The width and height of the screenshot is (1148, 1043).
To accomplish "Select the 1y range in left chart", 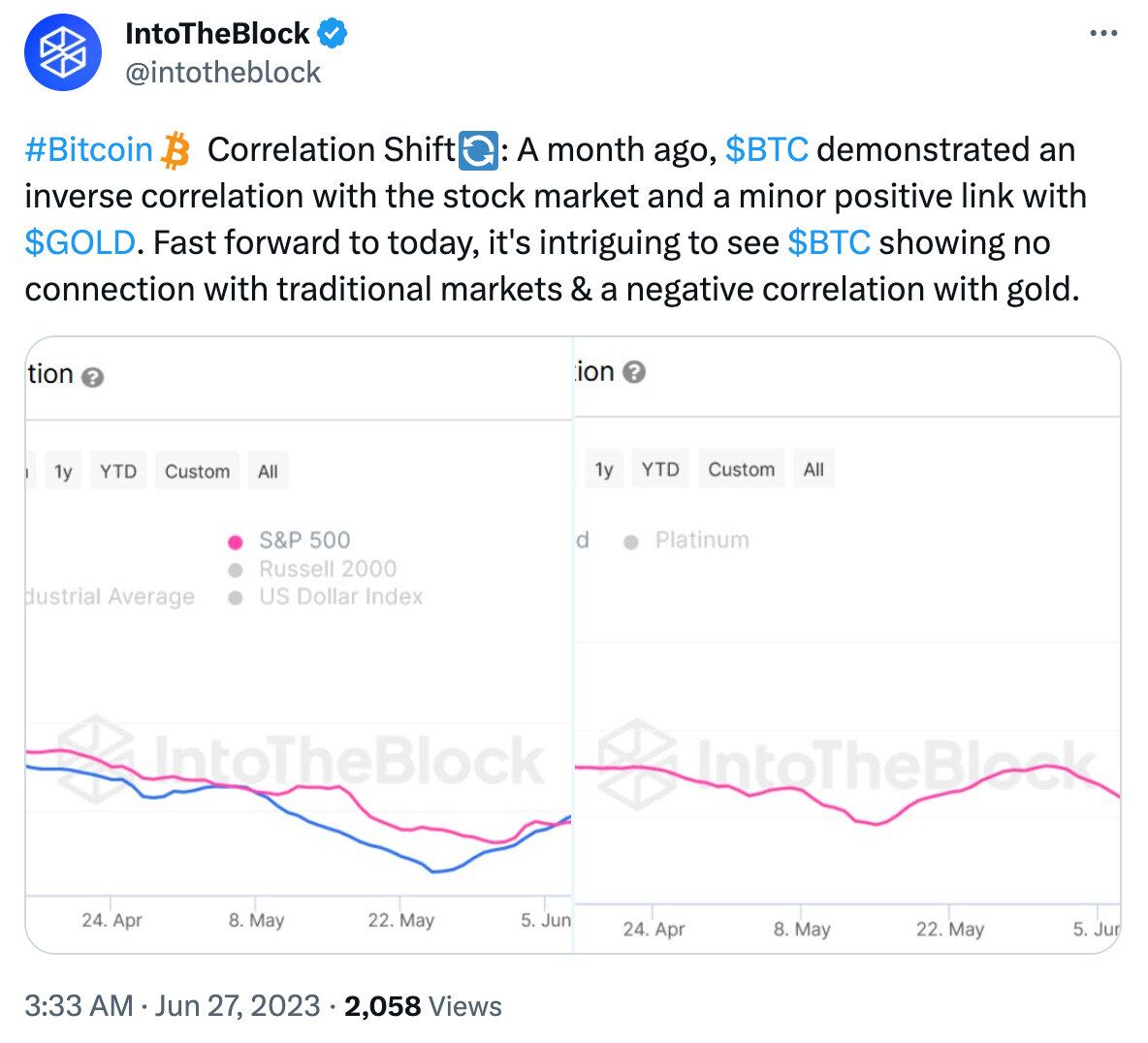I will (x=63, y=472).
